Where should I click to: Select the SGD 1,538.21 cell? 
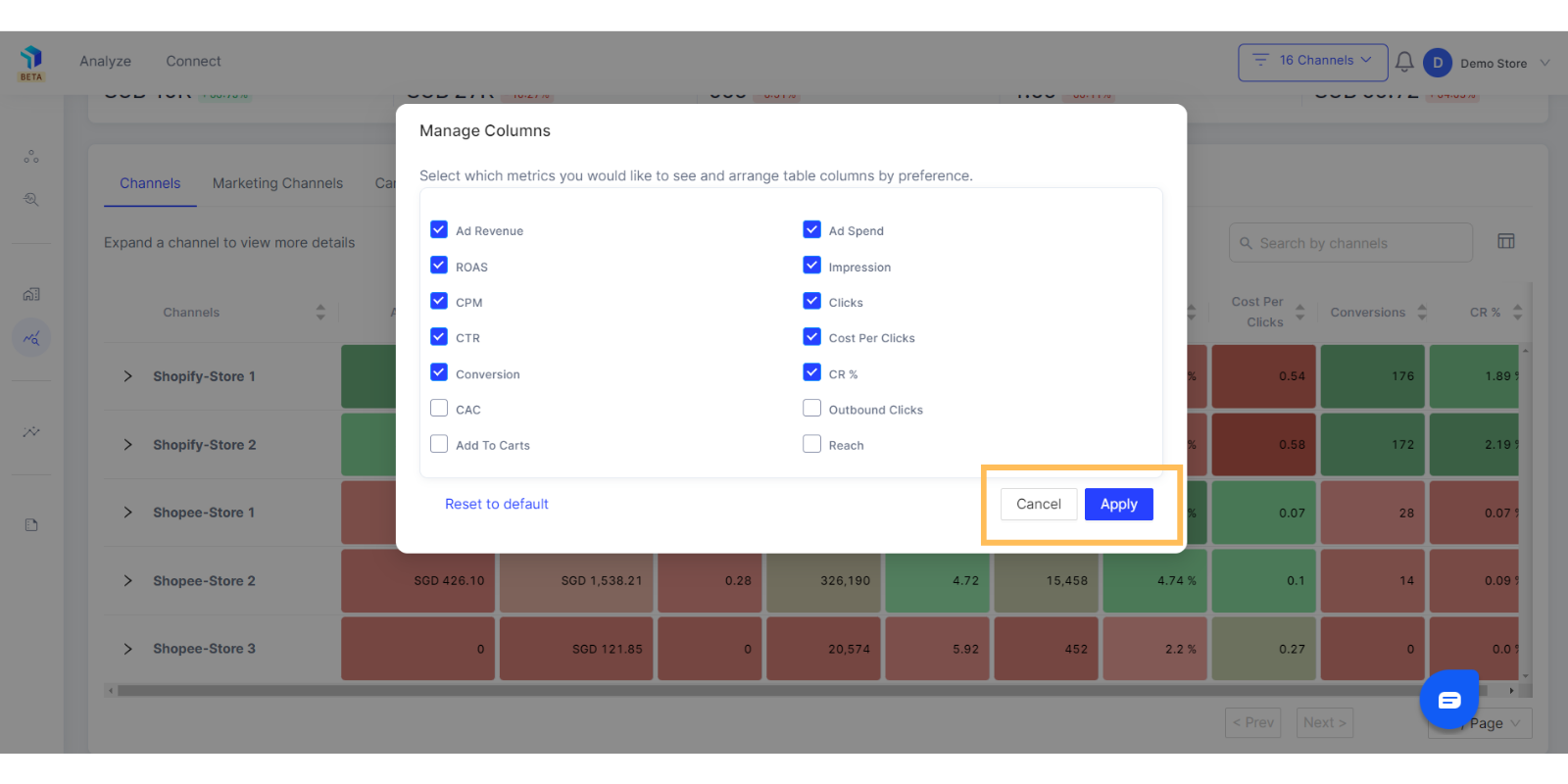coord(576,581)
